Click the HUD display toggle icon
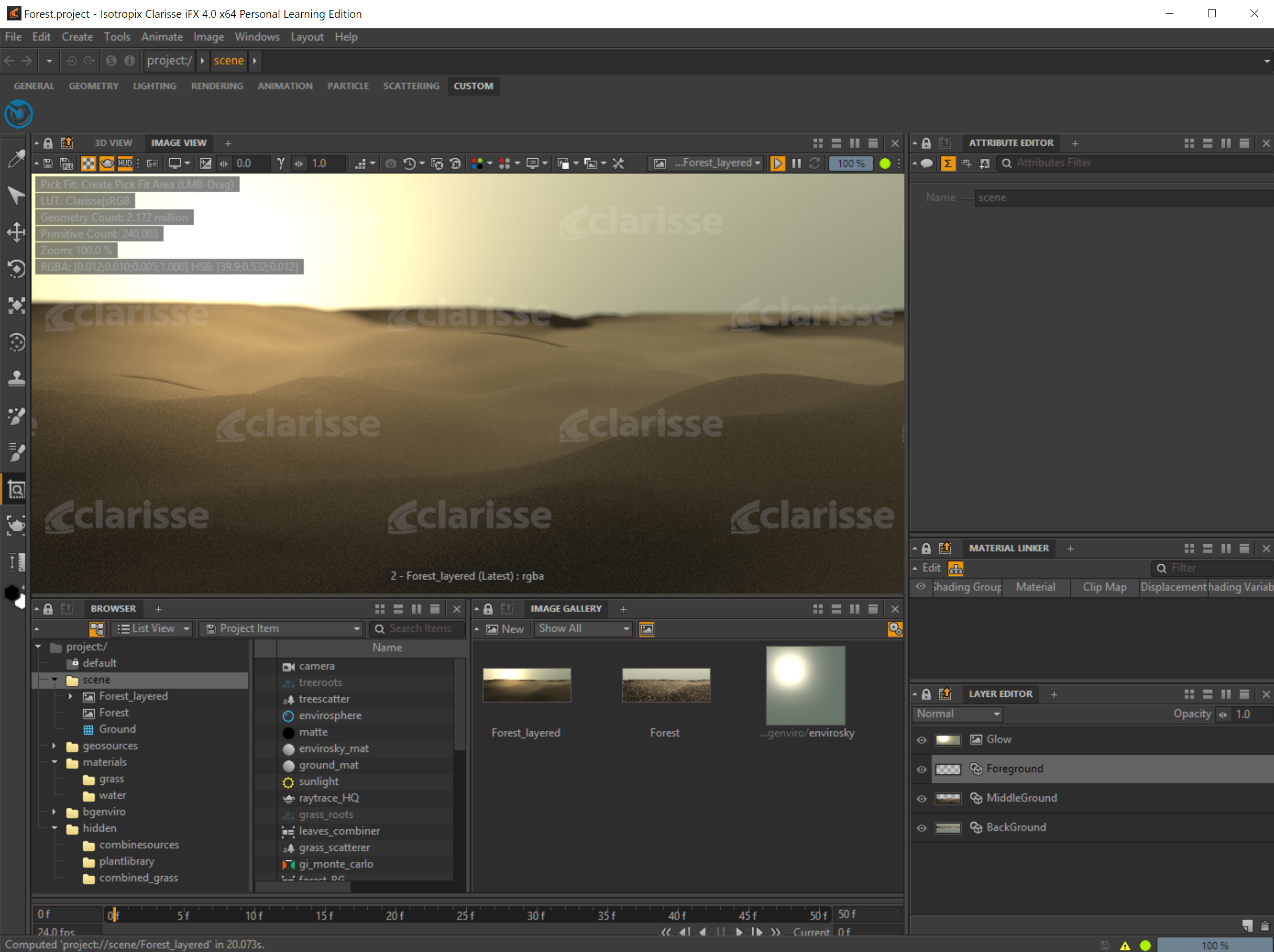This screenshot has width=1274, height=952. [x=125, y=163]
